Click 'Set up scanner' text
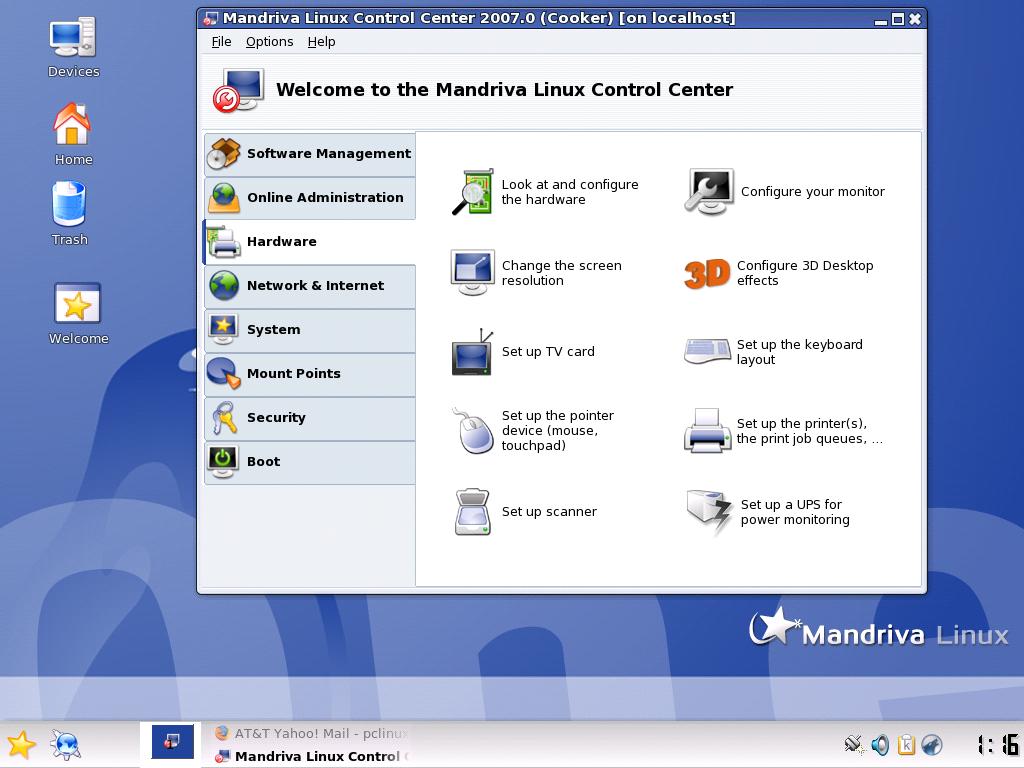1024x768 pixels. coord(549,511)
